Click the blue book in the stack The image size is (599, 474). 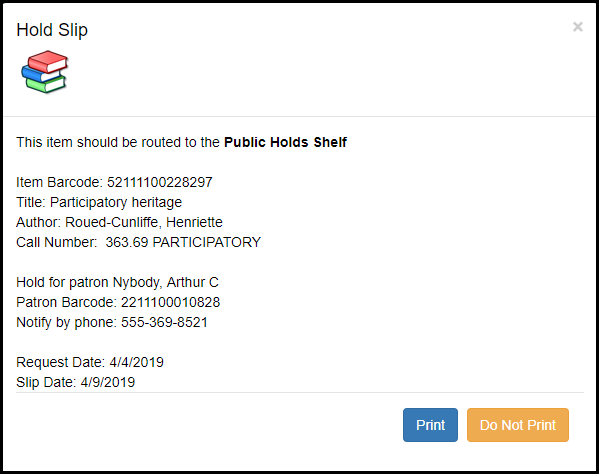38,74
